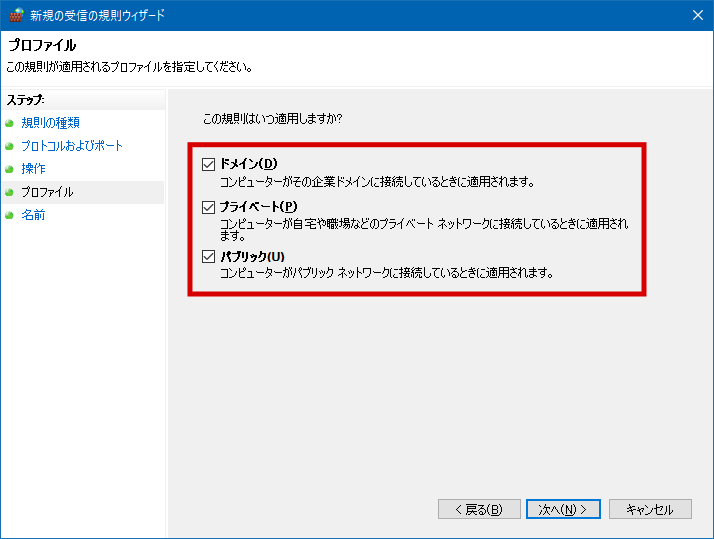
Task: Click the green bullet next to 名前
Action: (10, 215)
